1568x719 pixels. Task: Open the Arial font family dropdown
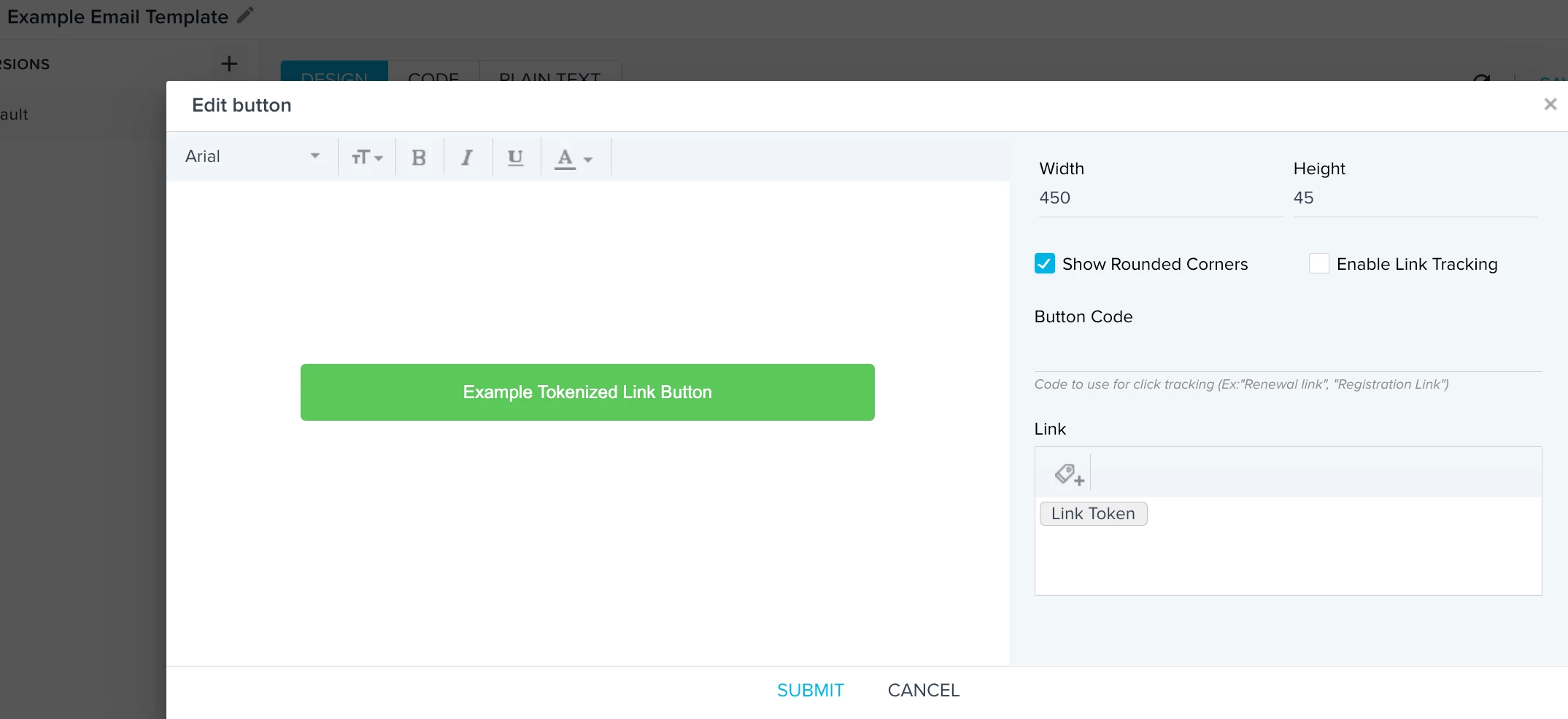pos(252,157)
